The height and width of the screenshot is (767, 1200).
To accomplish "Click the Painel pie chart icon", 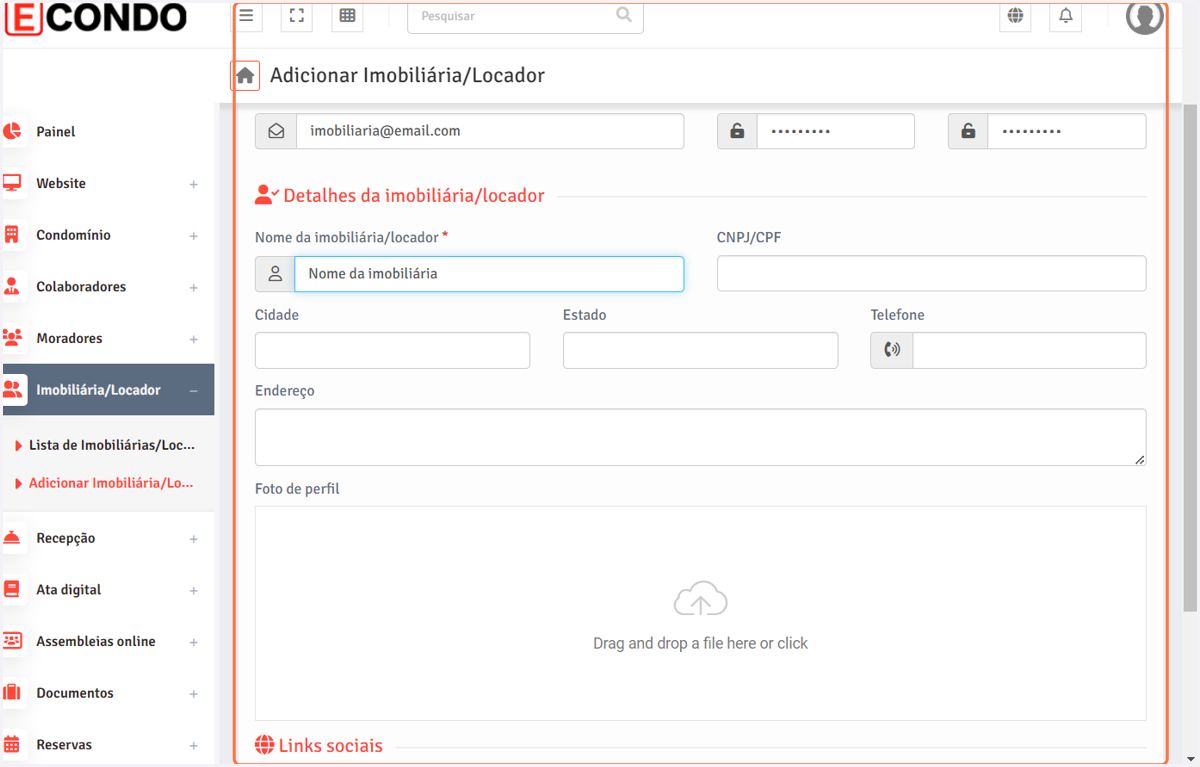I will pyautogui.click(x=12, y=132).
